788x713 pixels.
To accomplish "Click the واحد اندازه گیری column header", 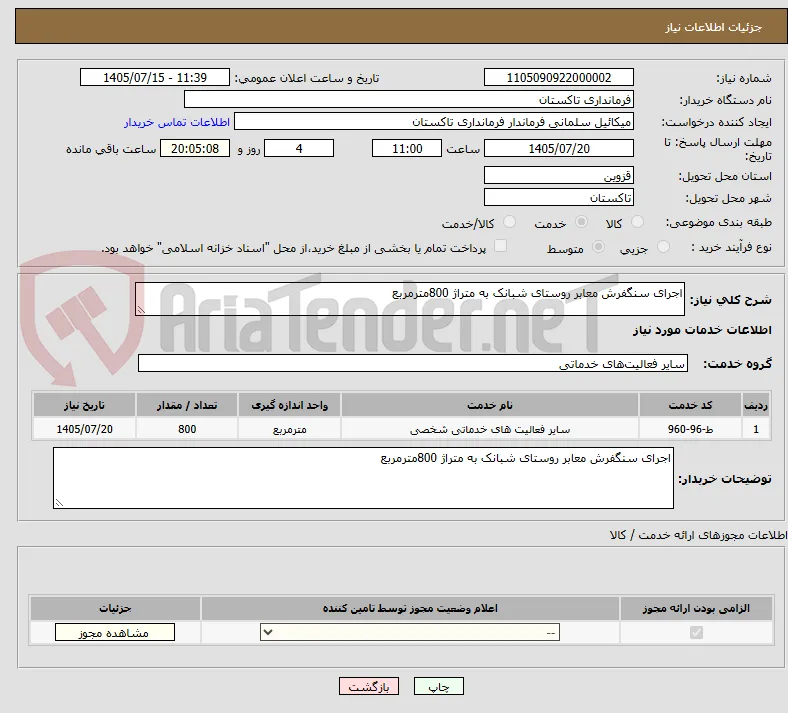I will tap(289, 405).
